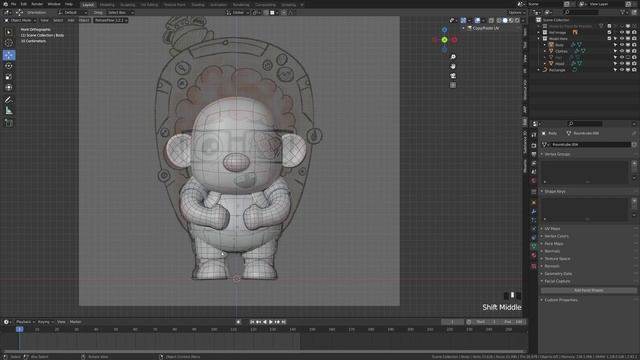
Task: Activate the Measure tool
Action: point(9,111)
